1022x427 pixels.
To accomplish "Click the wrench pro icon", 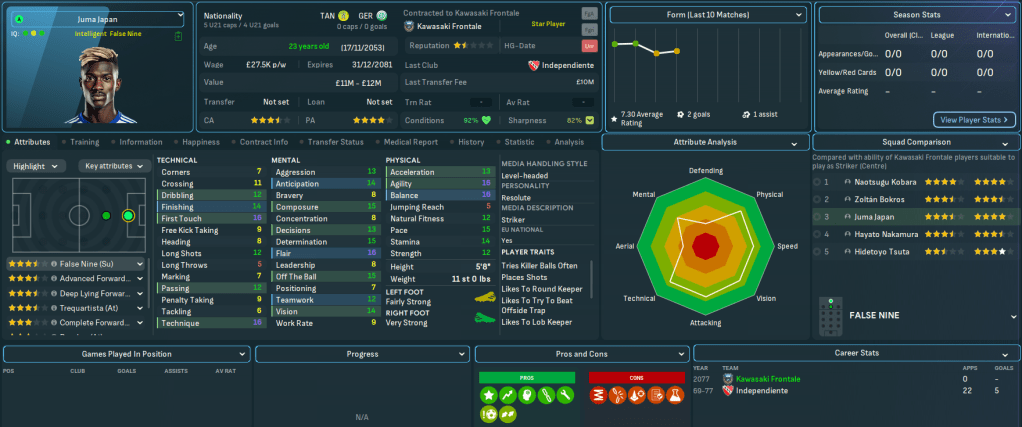I will (x=566, y=397).
